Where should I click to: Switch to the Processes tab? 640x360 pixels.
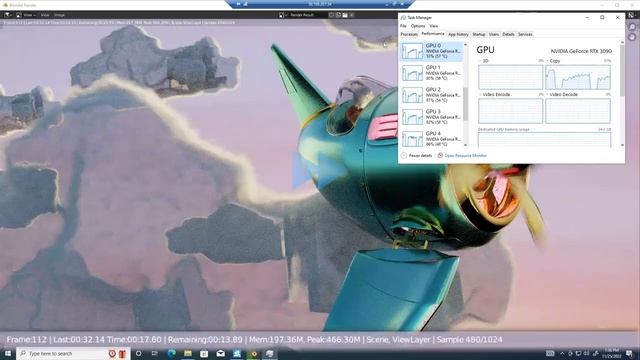(409, 34)
